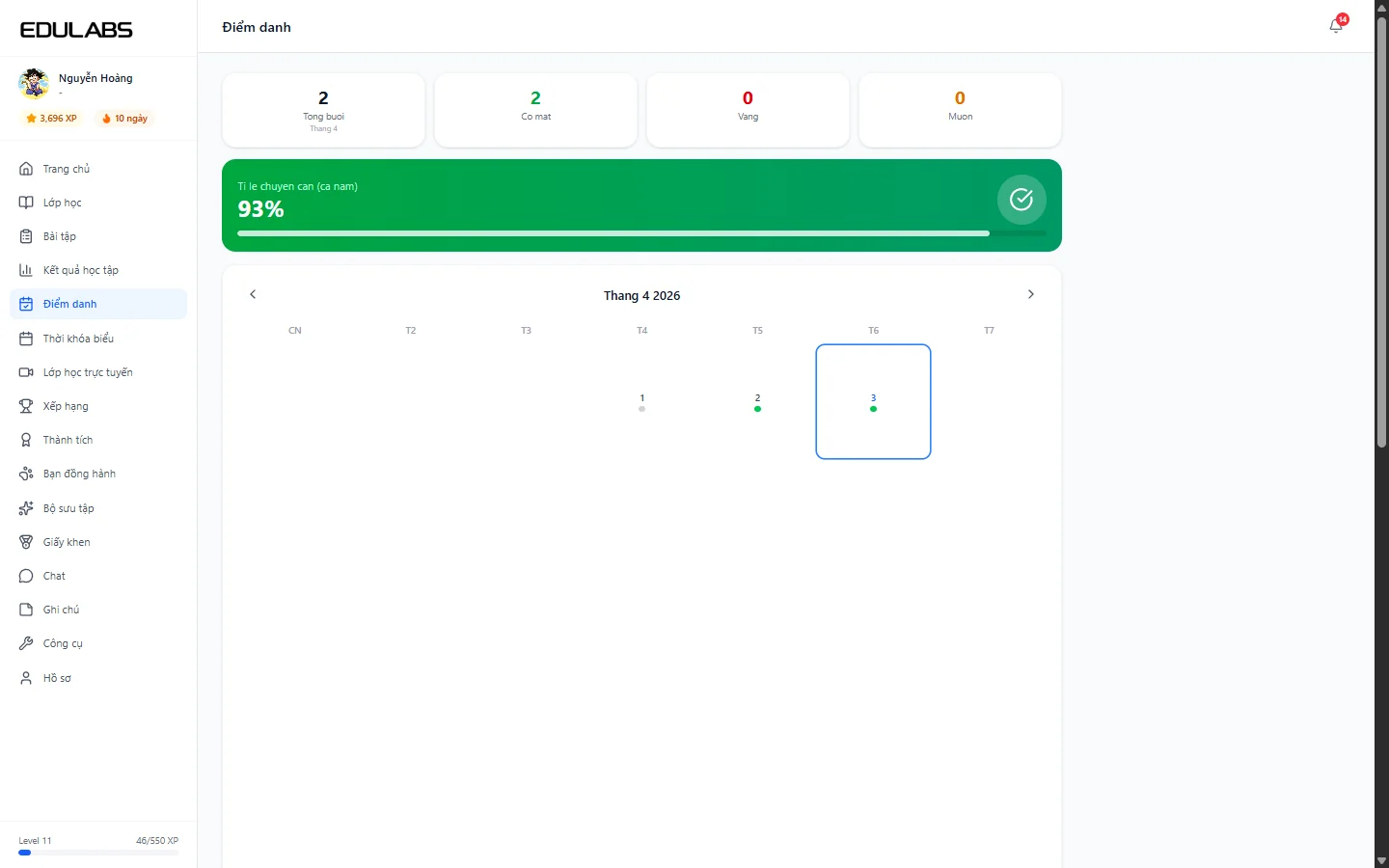Open the Thành tích menu item
The image size is (1389, 868).
click(98, 440)
